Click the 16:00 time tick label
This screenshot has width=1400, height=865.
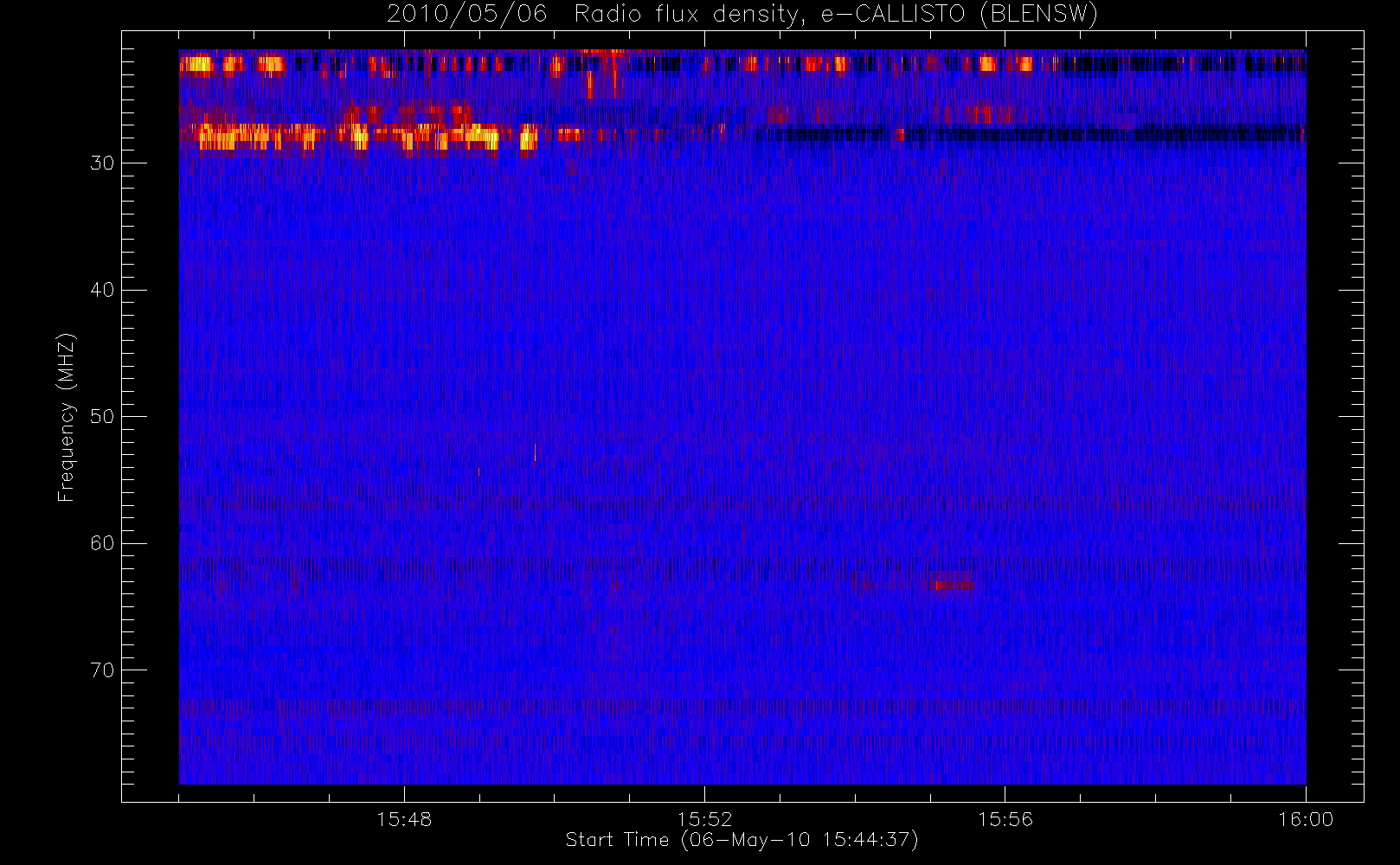click(1306, 819)
